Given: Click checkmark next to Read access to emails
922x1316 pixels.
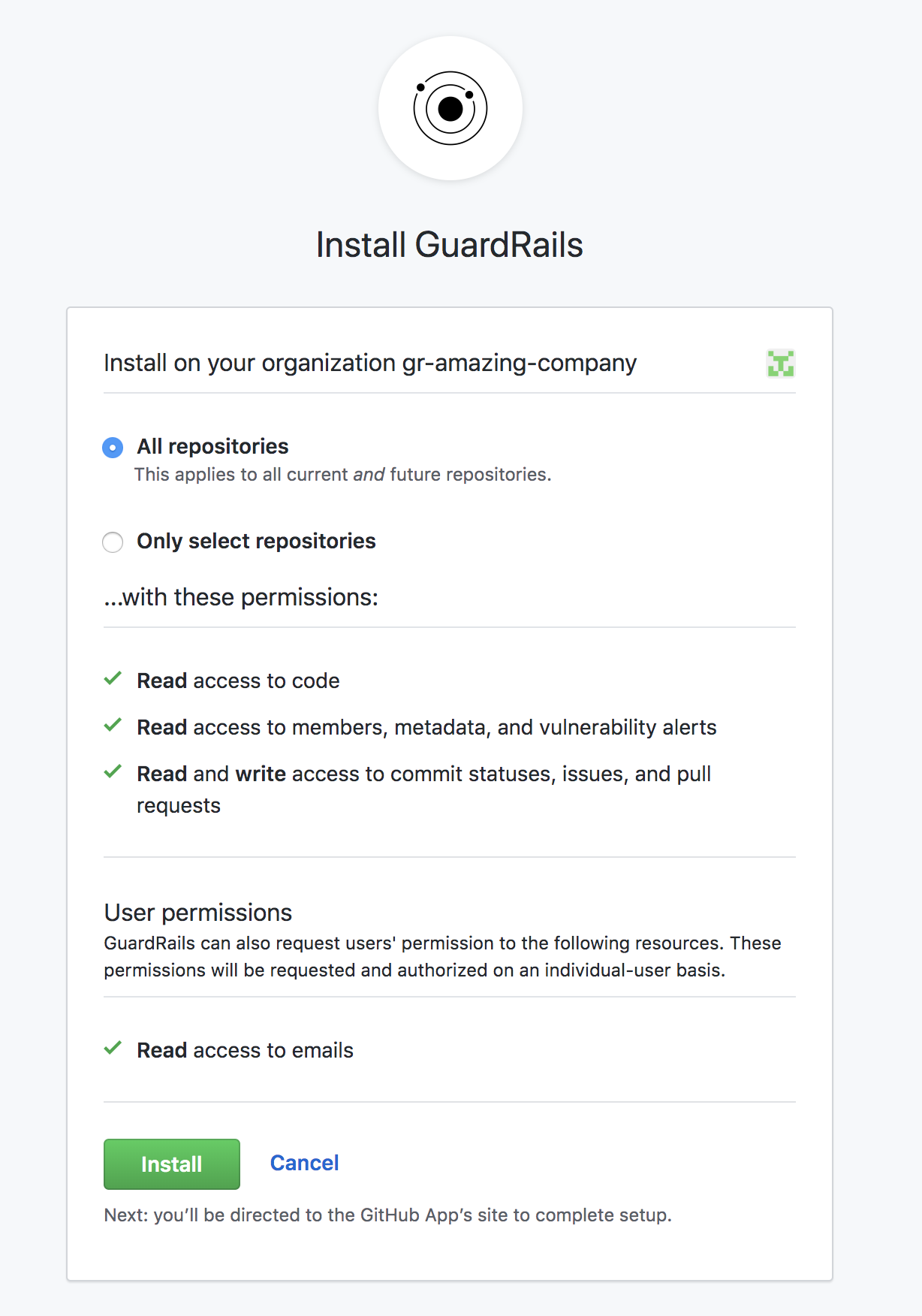Looking at the screenshot, I should tap(113, 1049).
